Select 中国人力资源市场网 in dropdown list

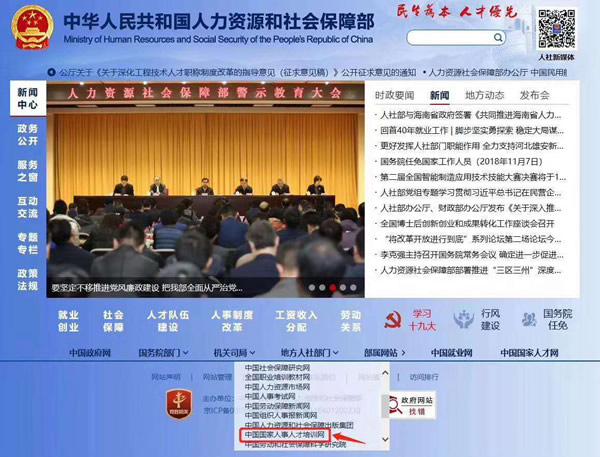click(x=277, y=387)
